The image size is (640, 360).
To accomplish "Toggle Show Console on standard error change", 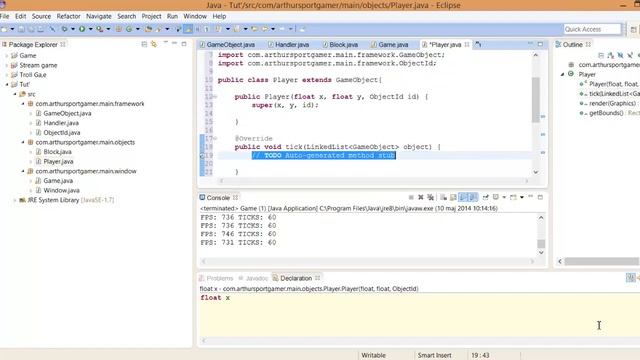I will click(473, 198).
